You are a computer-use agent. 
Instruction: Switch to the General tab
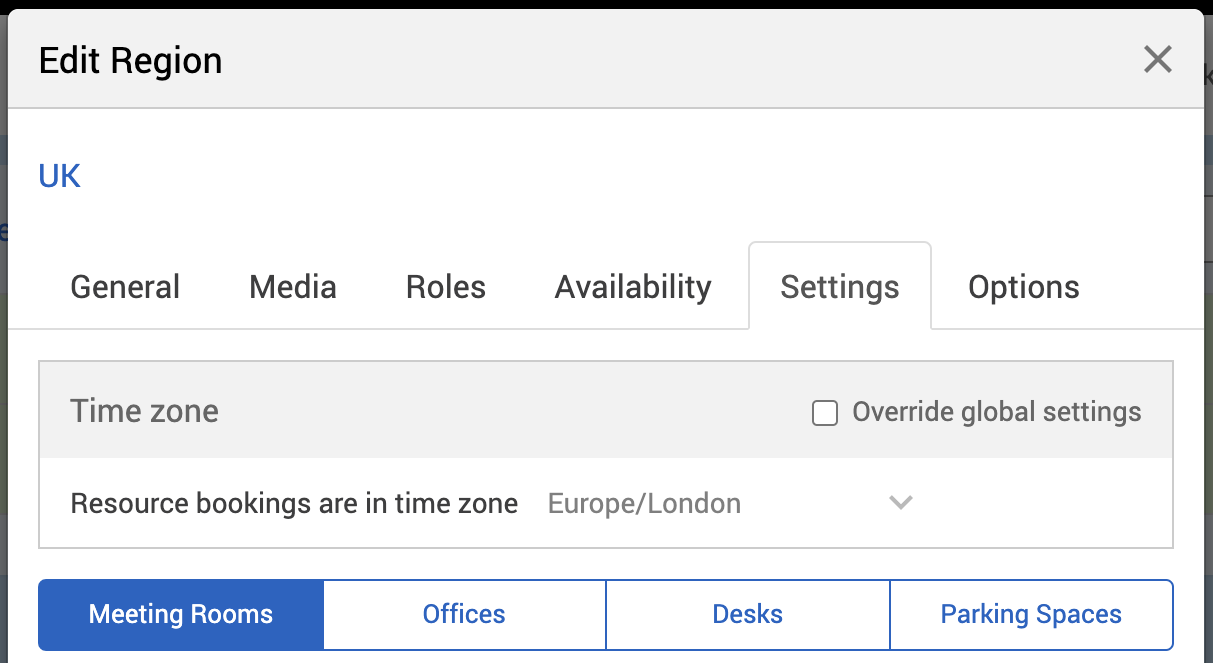[125, 287]
